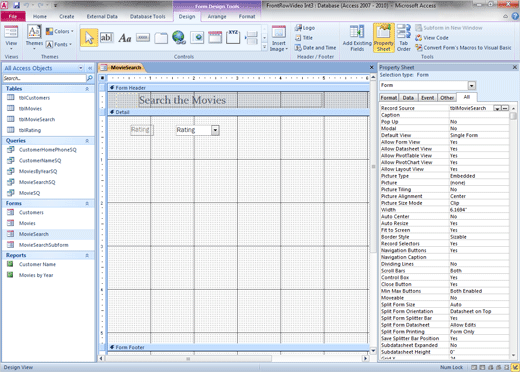520x372 pixels.
Task: Click the Record Source build (...) button
Action: pos(505,108)
